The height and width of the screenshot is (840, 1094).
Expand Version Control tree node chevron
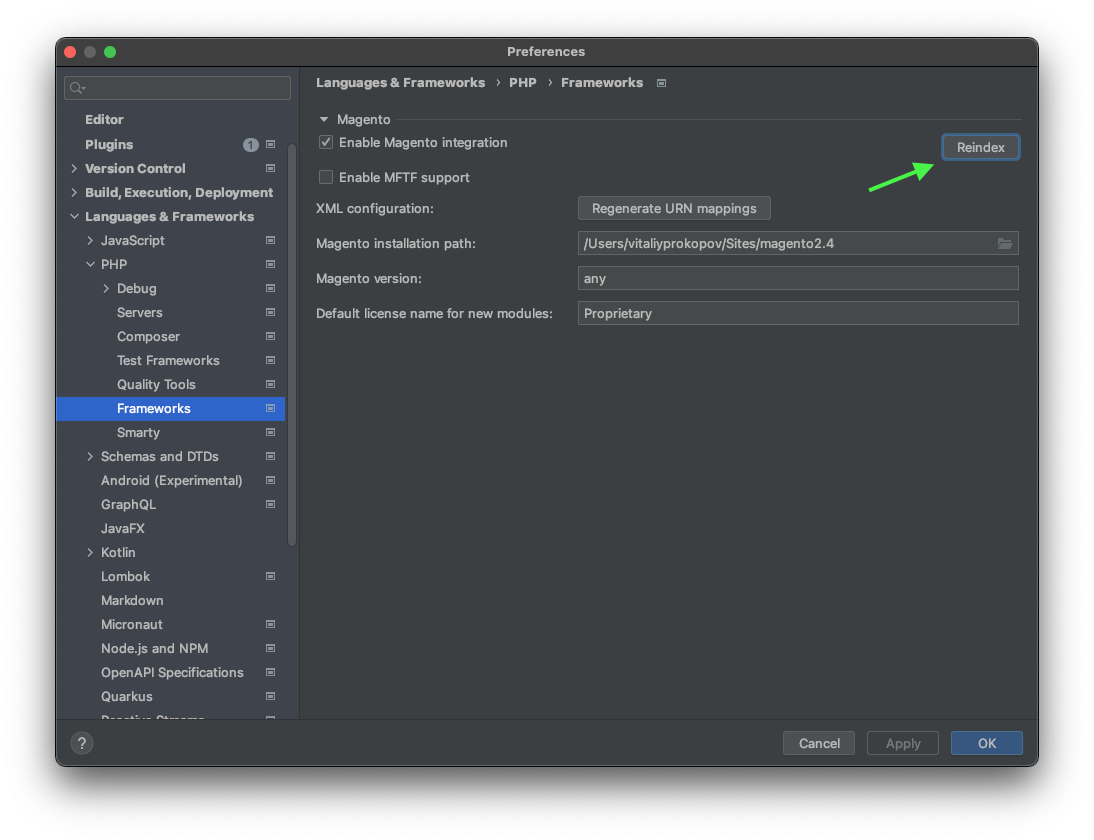[74, 168]
